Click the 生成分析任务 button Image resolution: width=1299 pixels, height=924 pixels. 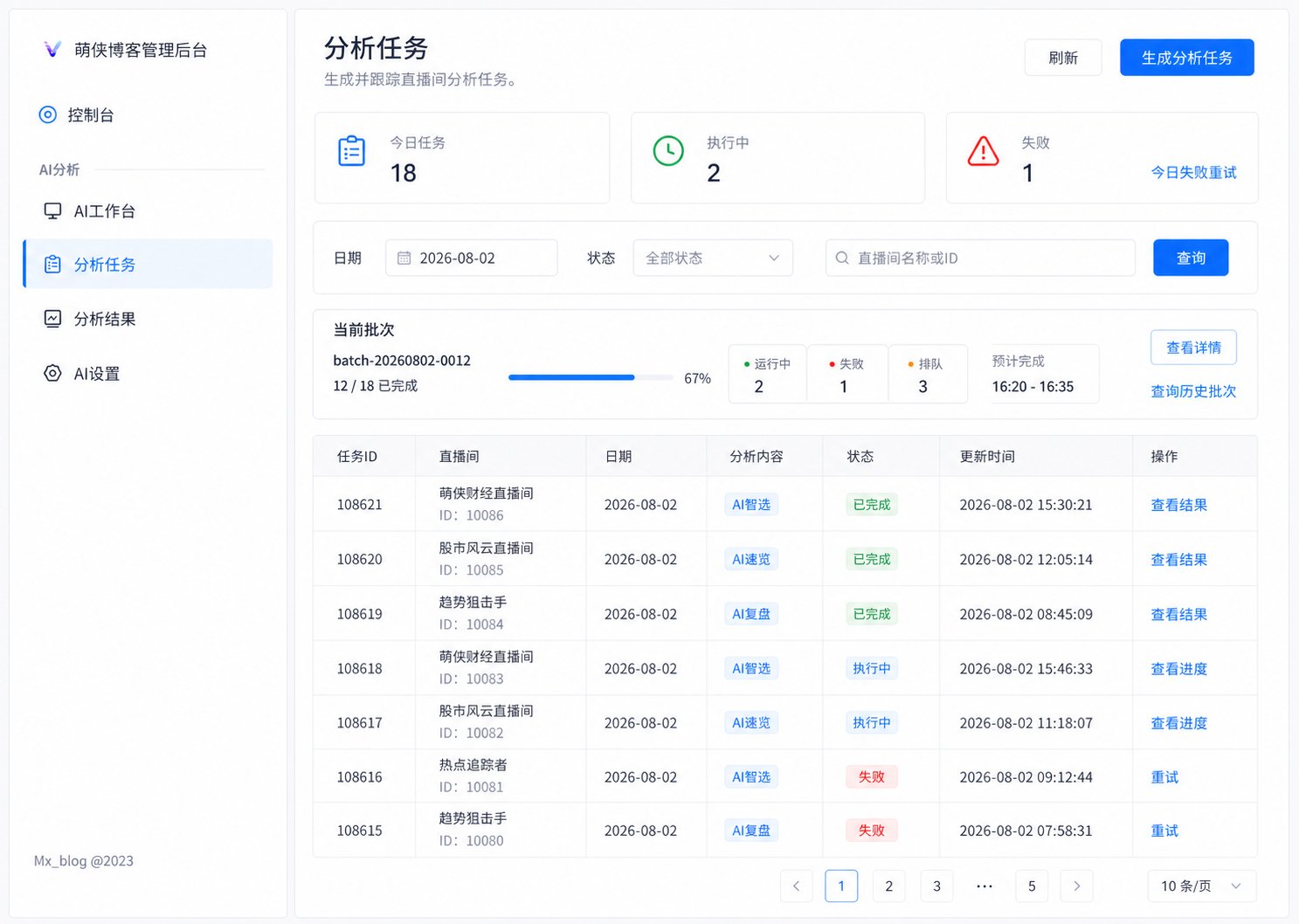point(1187,58)
